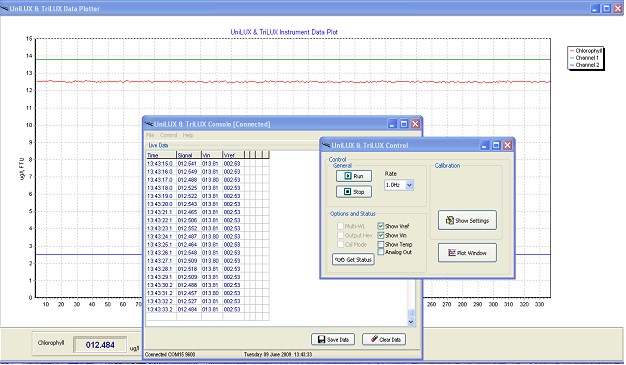
Task: Select the signal cell 012.518
Action: coord(188,269)
